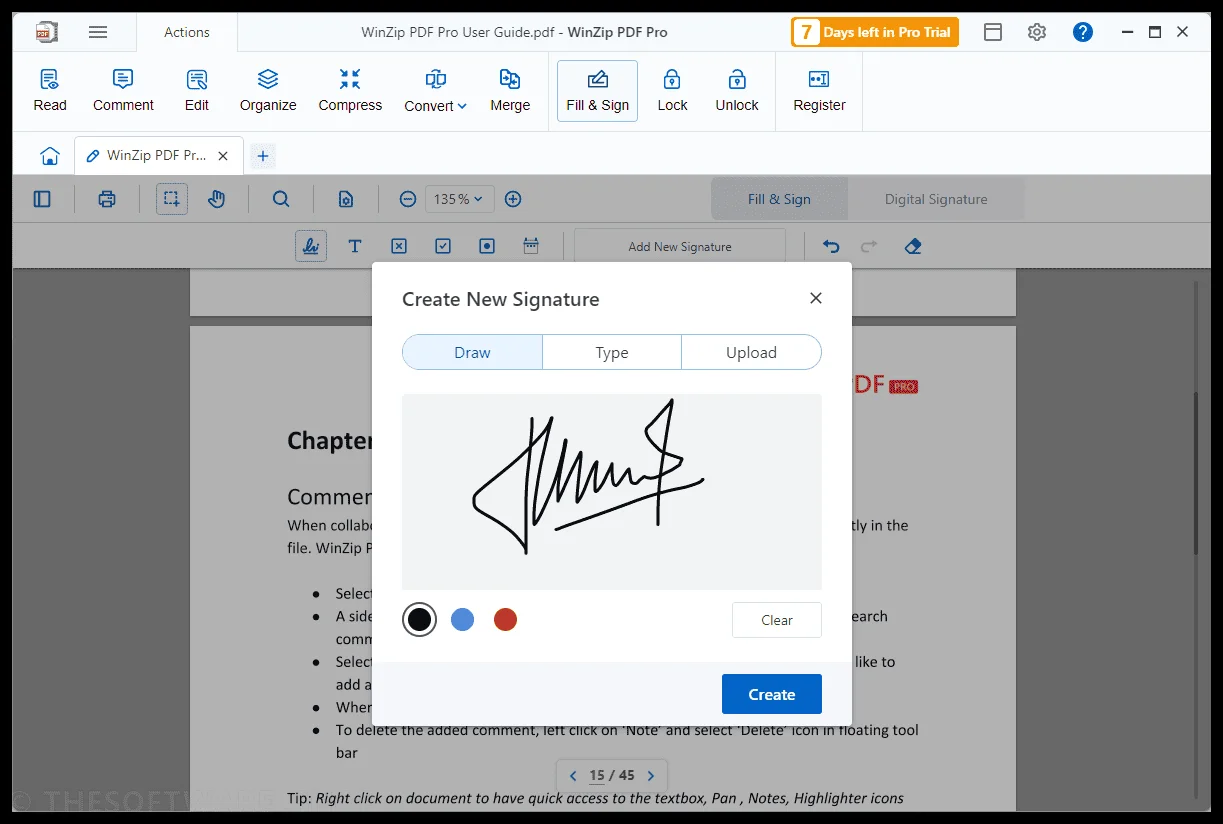Image resolution: width=1223 pixels, height=824 pixels.
Task: Switch to the Digital Signature tab
Action: click(x=936, y=199)
